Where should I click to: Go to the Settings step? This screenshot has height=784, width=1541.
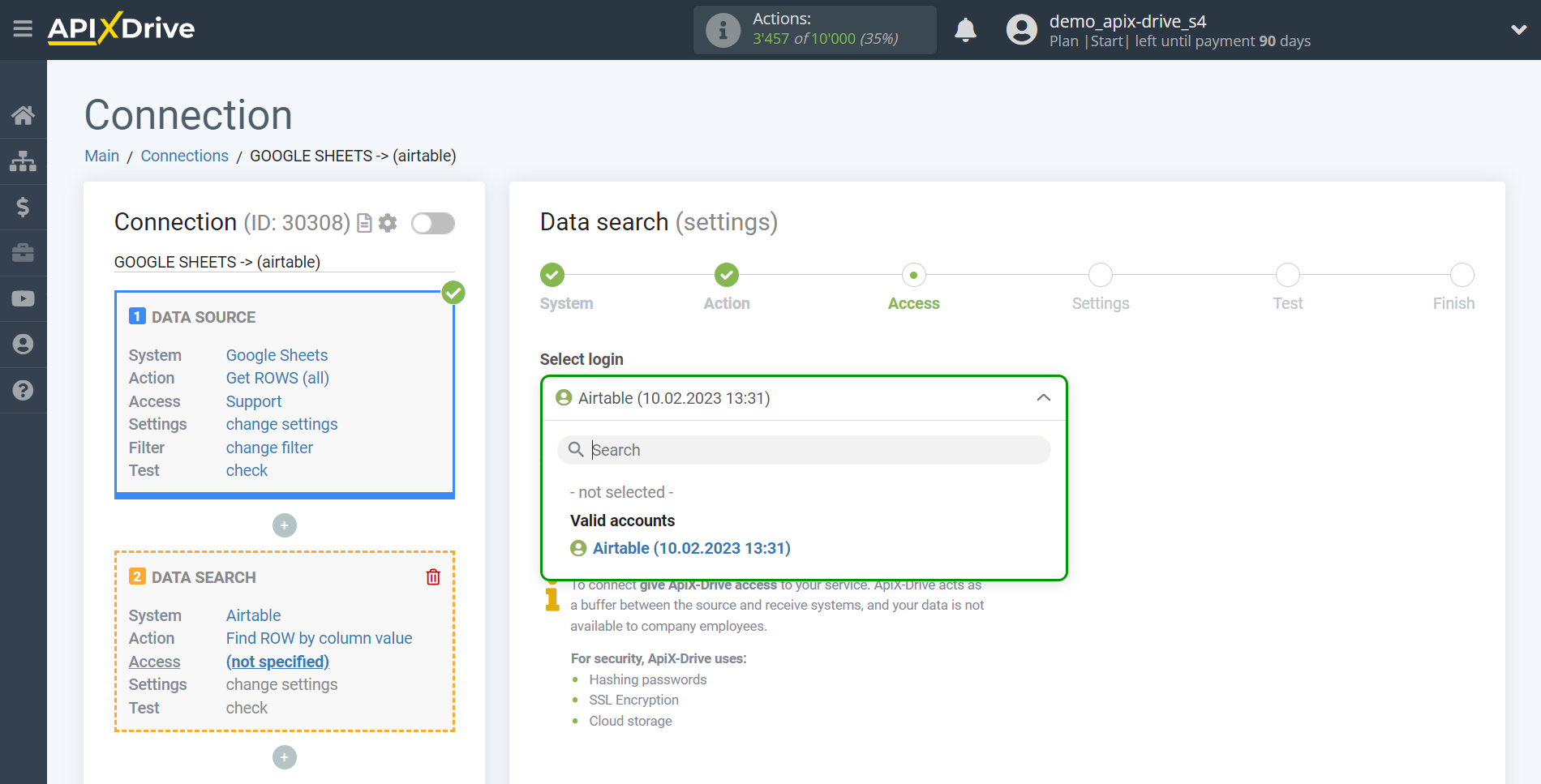click(x=1101, y=276)
